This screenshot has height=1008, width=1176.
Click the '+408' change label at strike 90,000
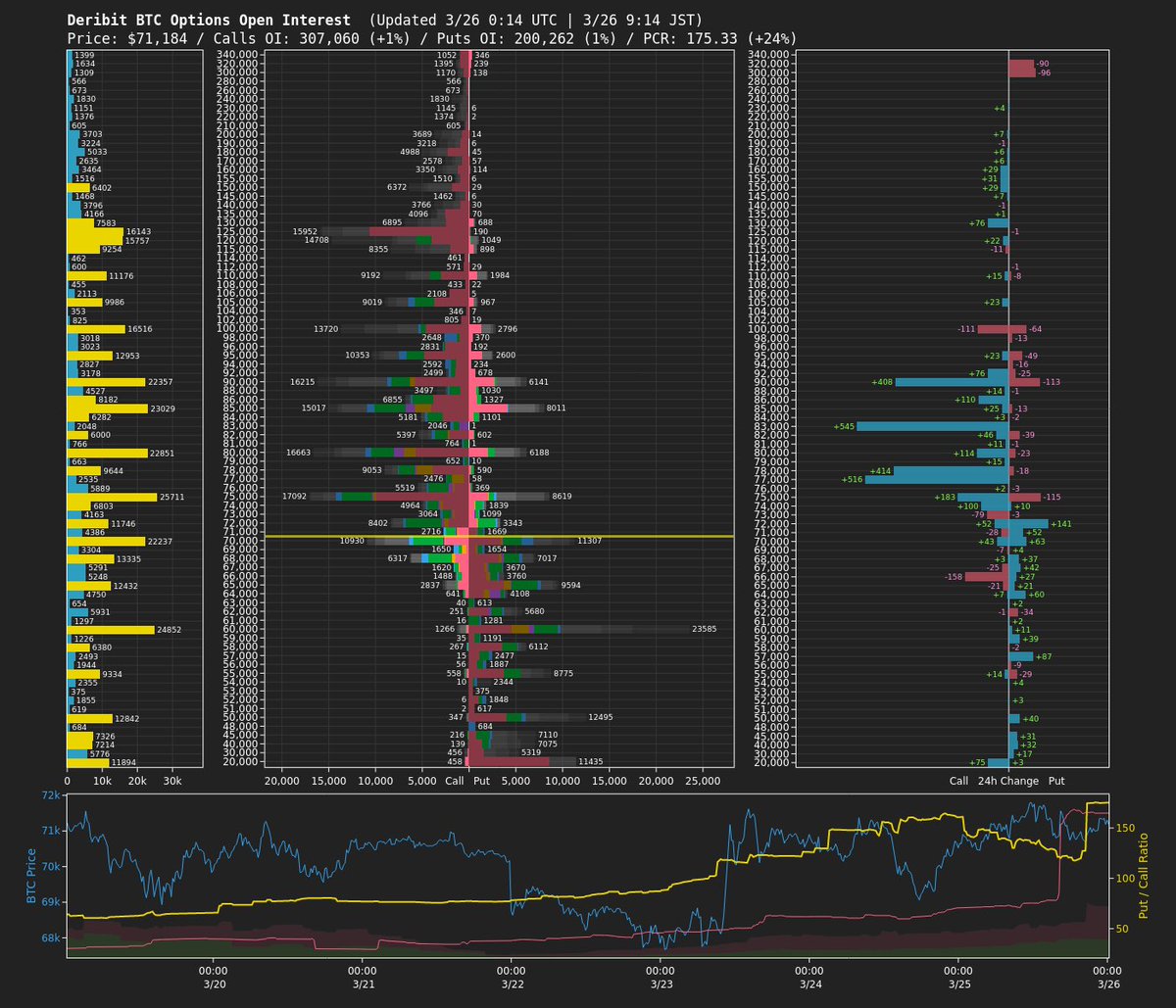(x=882, y=382)
